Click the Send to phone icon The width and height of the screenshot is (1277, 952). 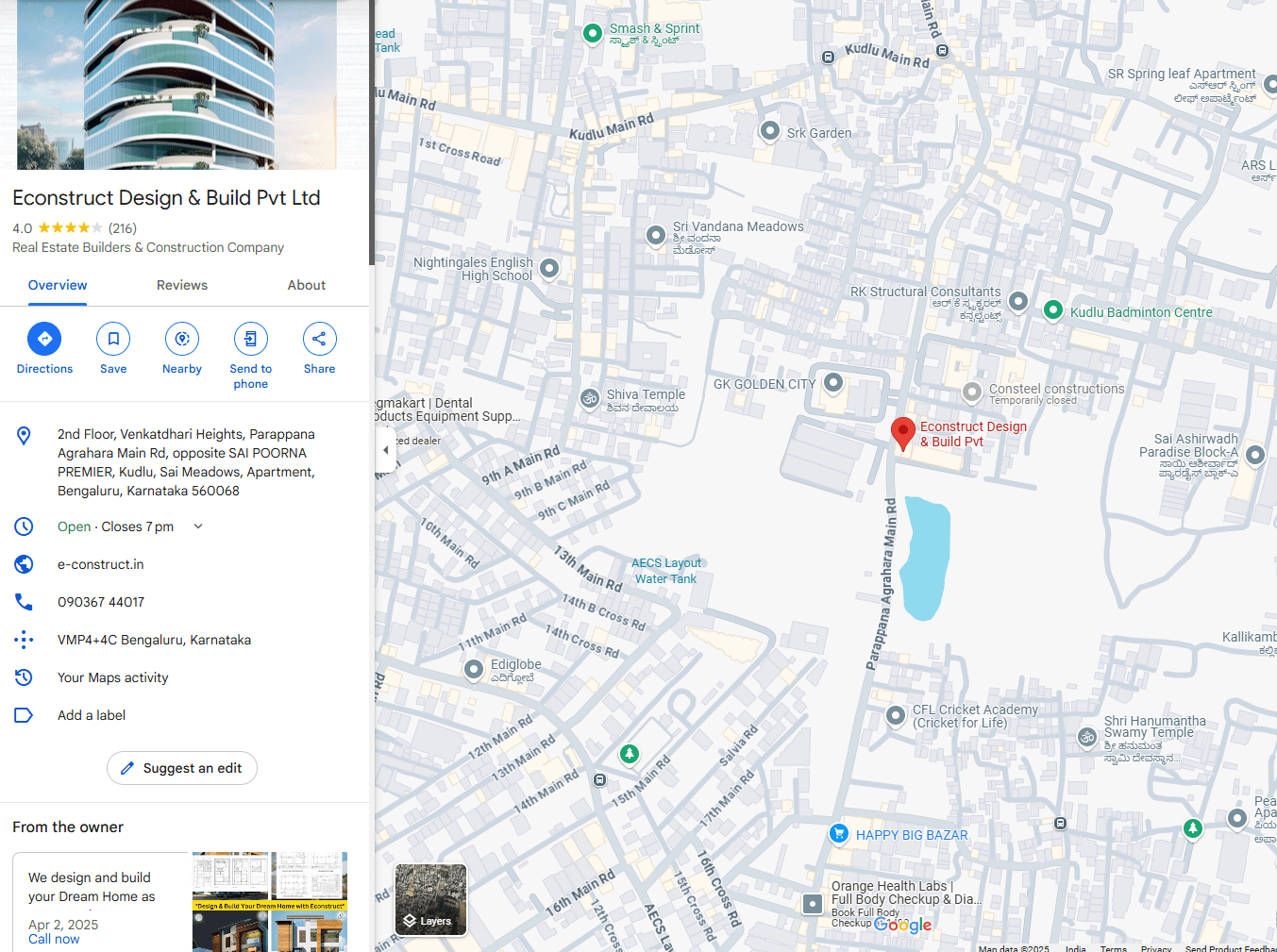[250, 339]
